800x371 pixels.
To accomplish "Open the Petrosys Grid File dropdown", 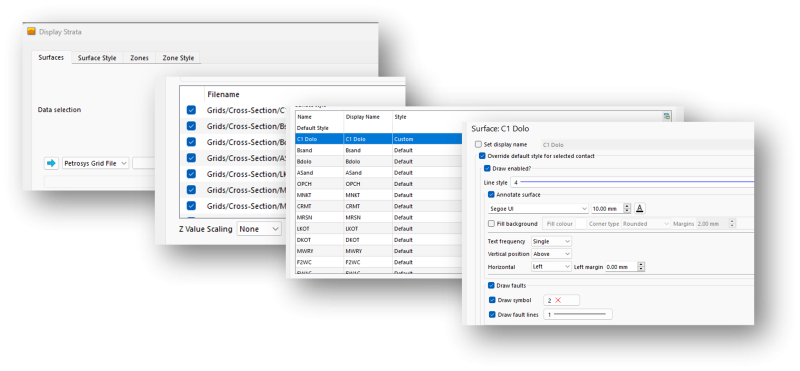I will 95,163.
